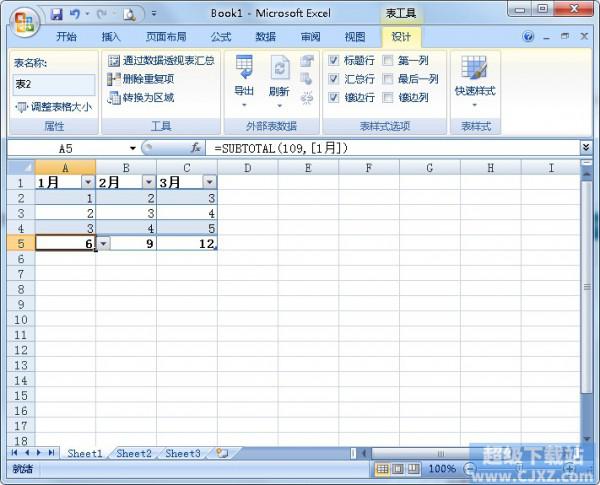Expand the Name Box dropdown arrow

pos(133,148)
